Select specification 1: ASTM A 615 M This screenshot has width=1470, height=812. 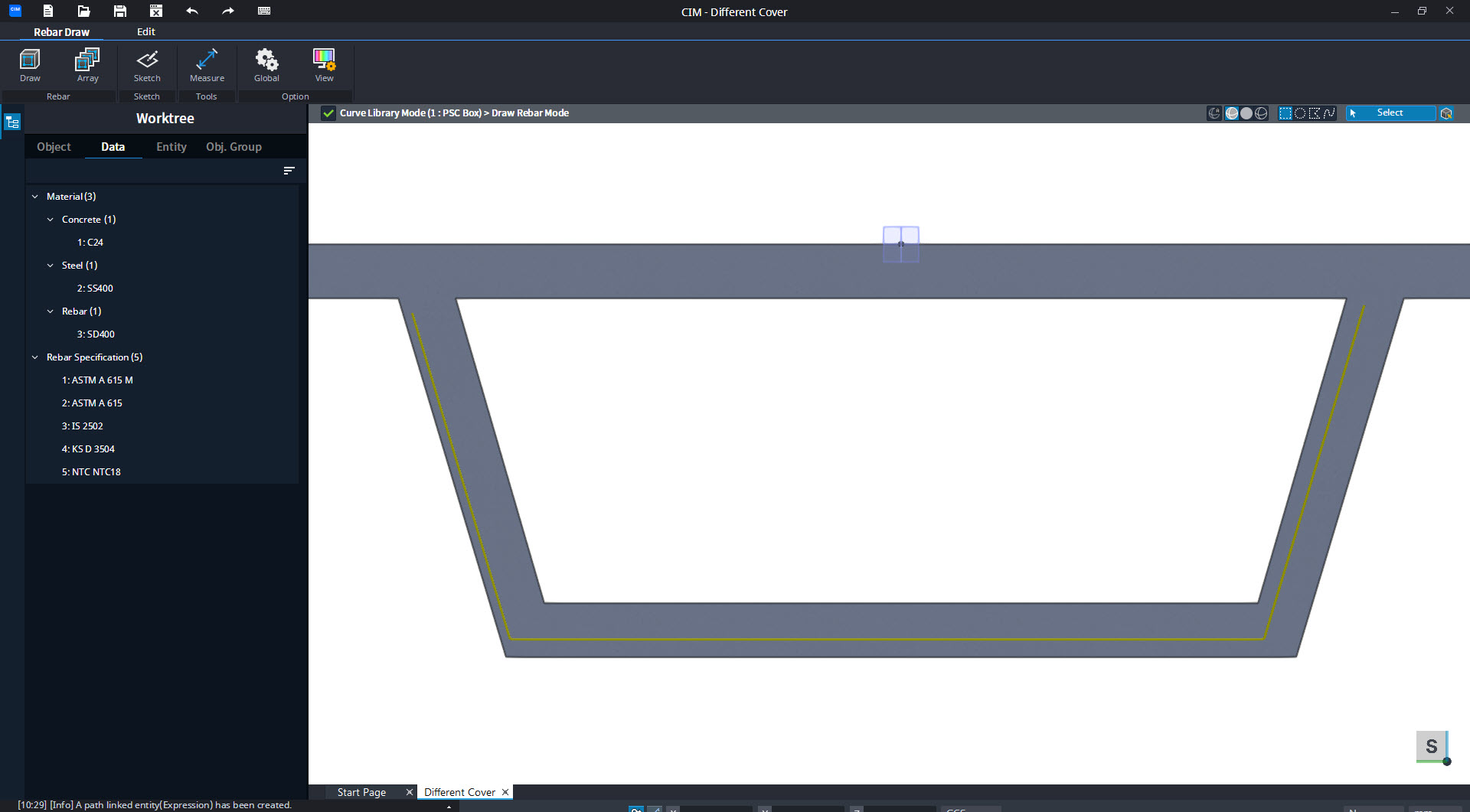97,380
